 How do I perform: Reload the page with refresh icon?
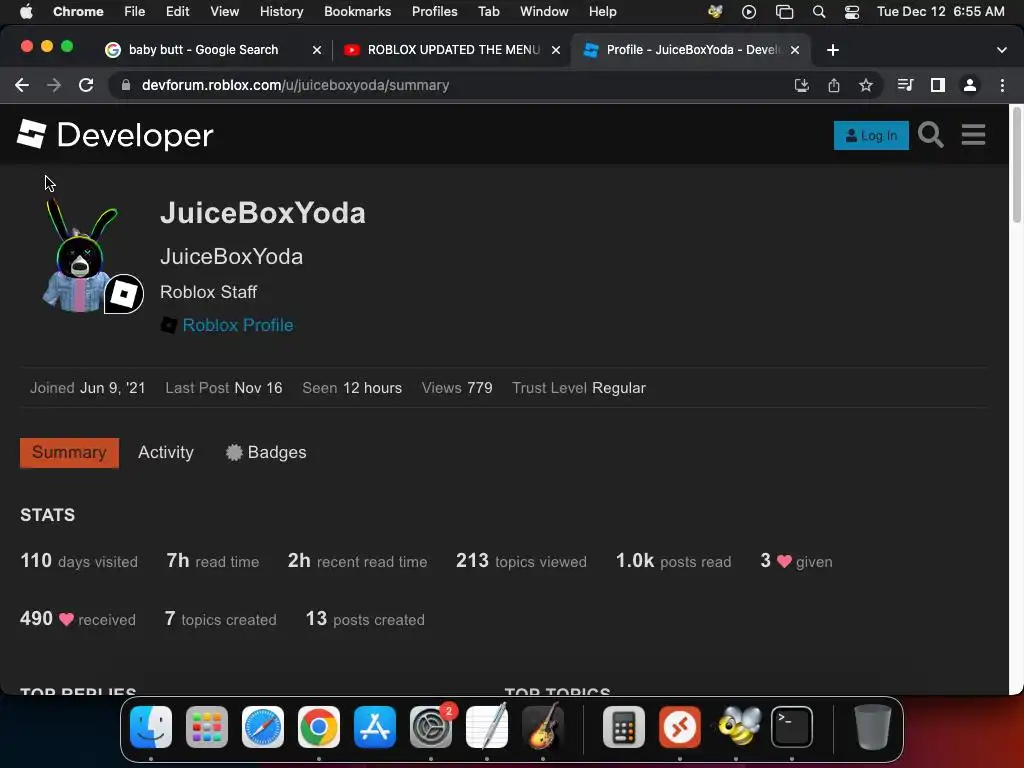click(x=86, y=85)
